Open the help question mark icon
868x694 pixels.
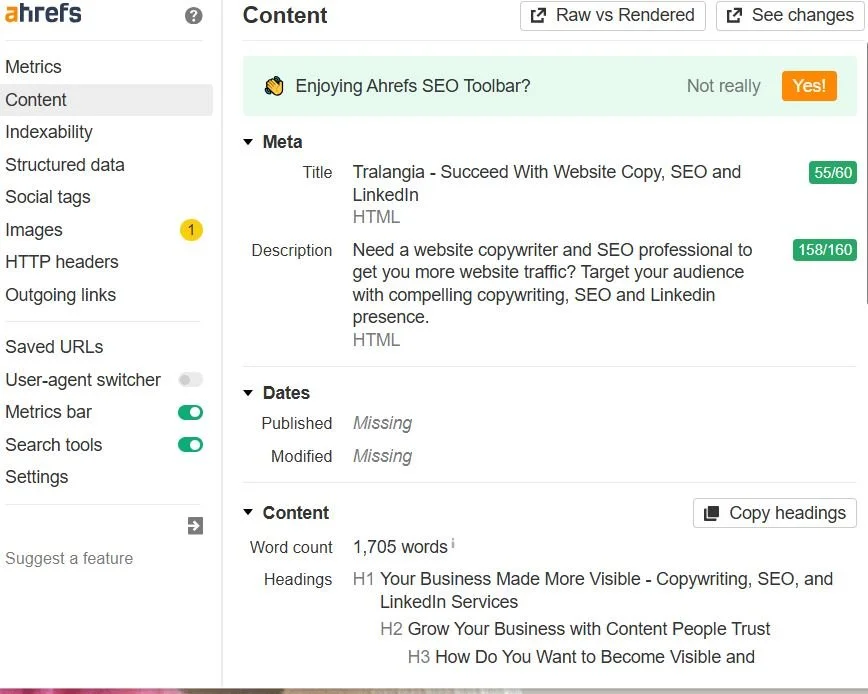click(x=193, y=15)
